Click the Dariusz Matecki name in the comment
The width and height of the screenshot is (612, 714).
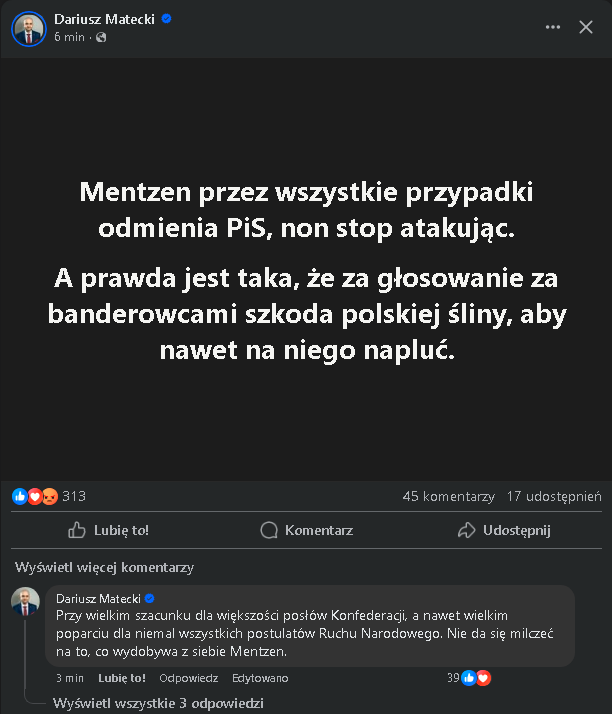(x=98, y=598)
